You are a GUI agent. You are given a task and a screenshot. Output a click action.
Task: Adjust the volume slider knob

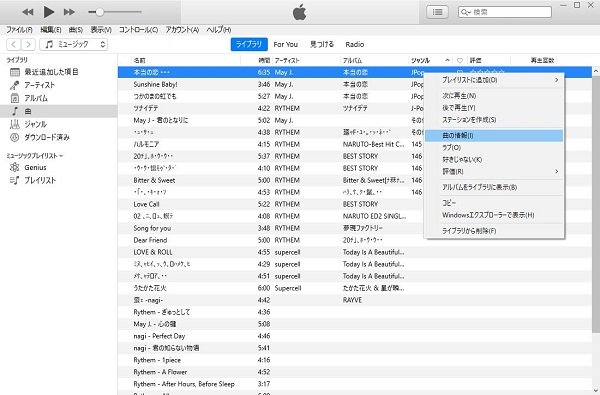point(99,12)
